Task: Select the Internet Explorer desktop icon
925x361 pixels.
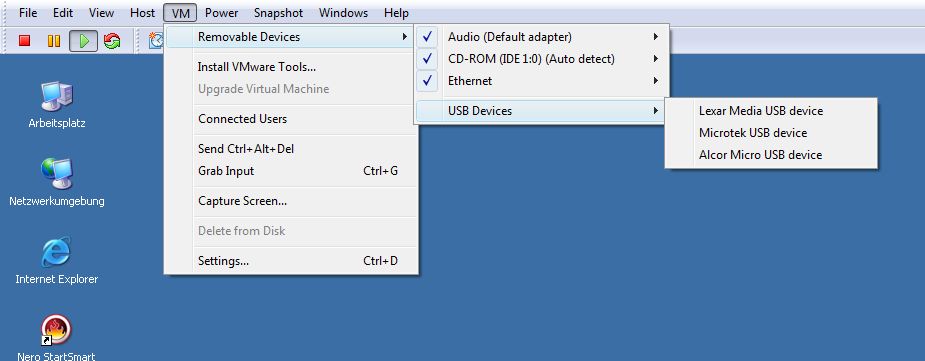Action: click(57, 252)
